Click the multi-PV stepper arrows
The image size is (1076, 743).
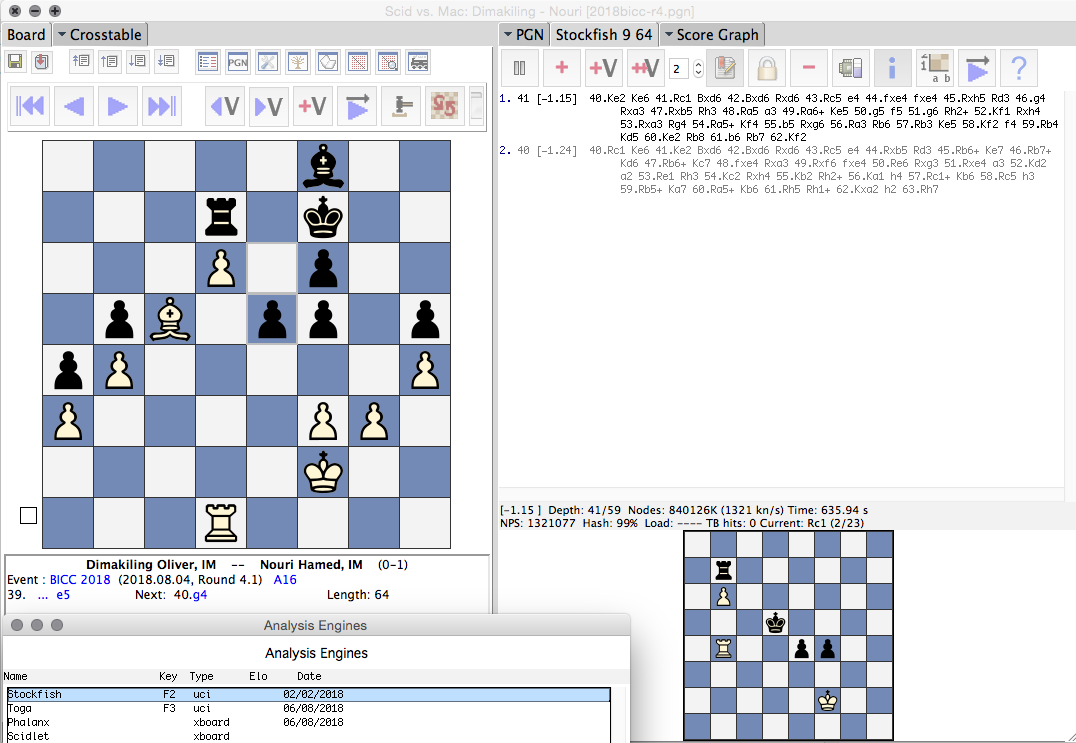pyautogui.click(x=699, y=69)
